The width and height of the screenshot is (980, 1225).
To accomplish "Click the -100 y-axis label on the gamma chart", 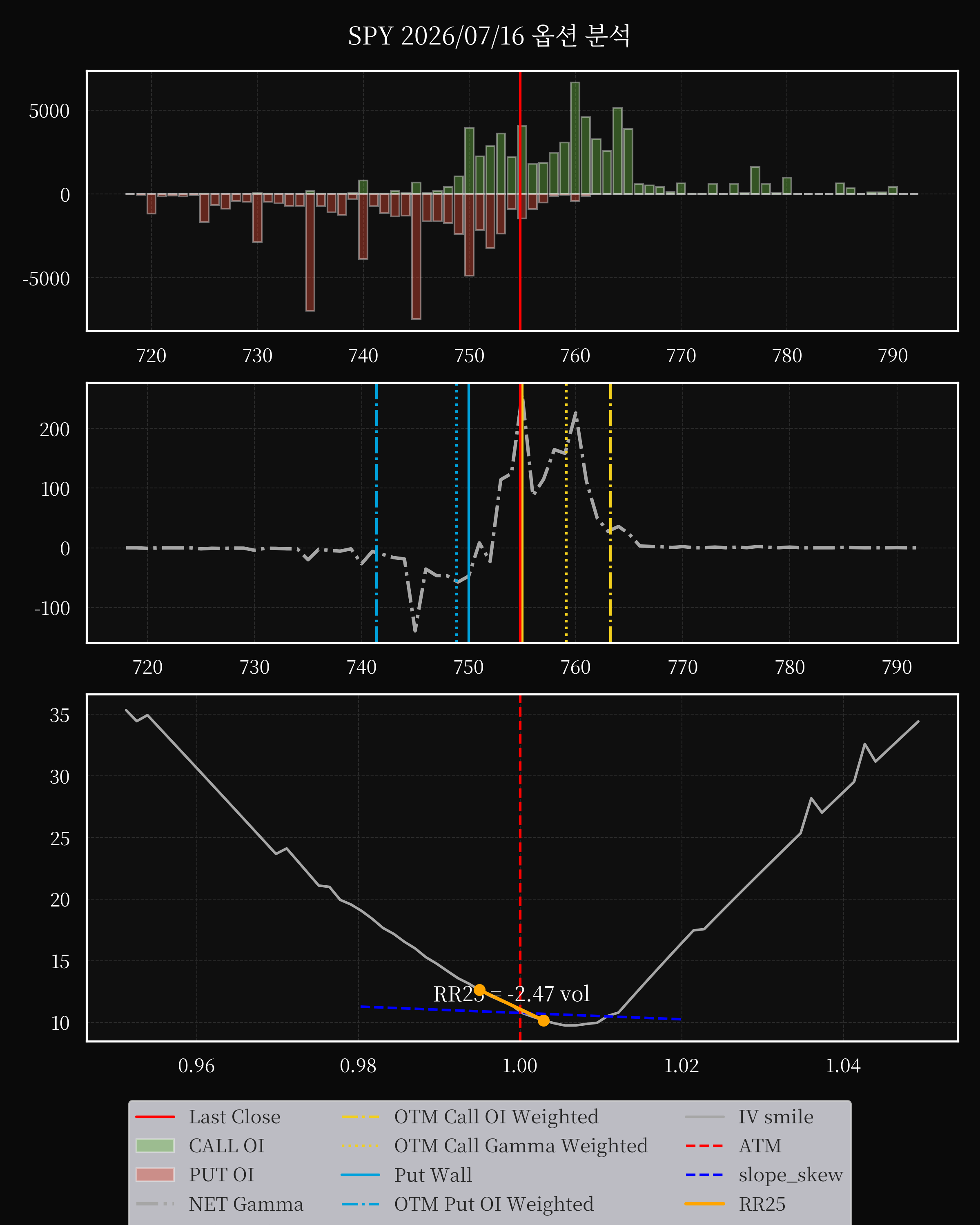I will click(52, 608).
